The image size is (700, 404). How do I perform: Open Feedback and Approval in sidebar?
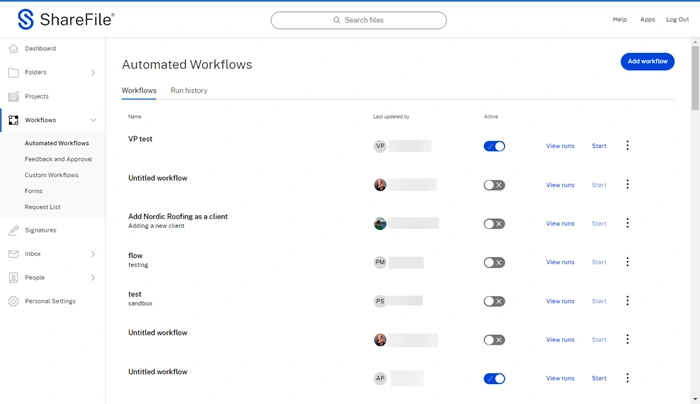click(58, 159)
